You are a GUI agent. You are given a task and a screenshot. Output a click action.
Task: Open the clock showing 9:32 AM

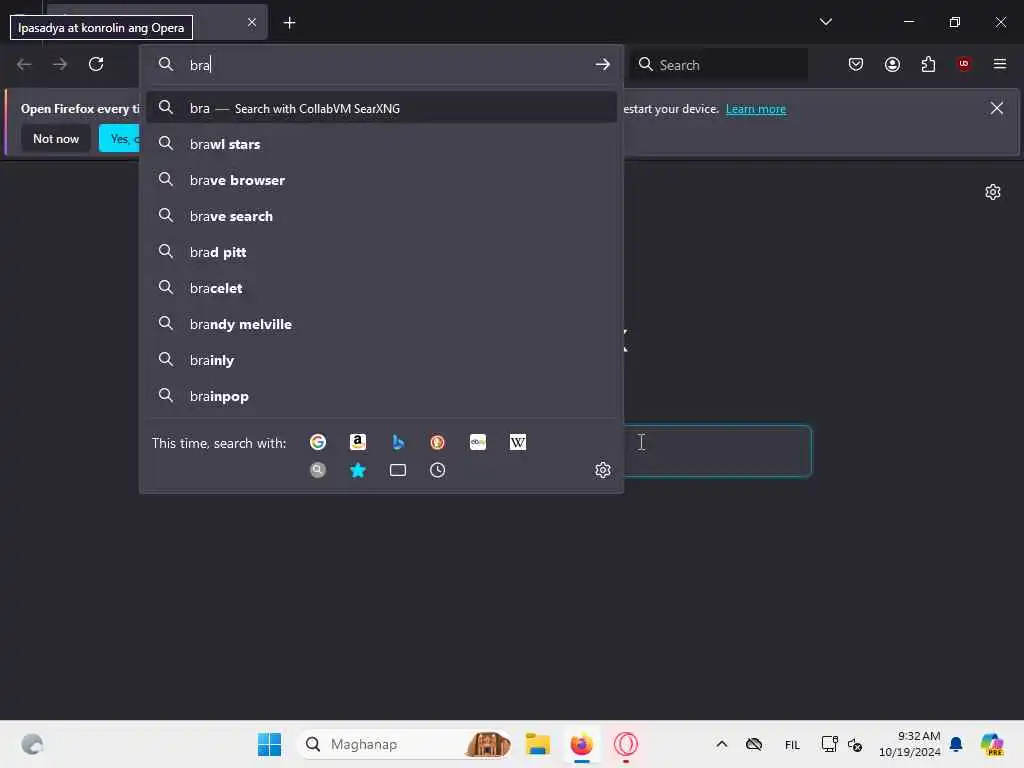click(x=910, y=744)
